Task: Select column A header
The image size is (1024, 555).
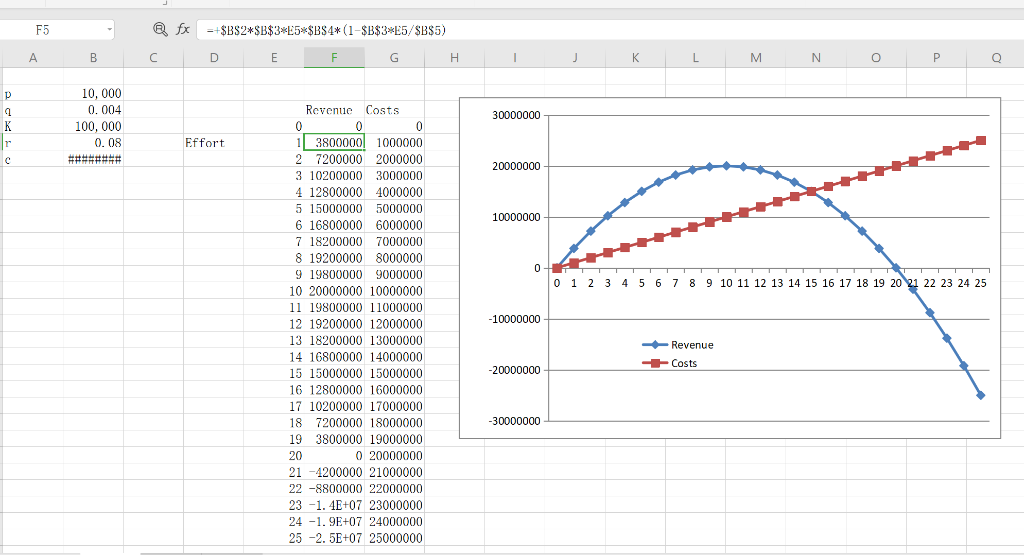Action: tap(33, 57)
